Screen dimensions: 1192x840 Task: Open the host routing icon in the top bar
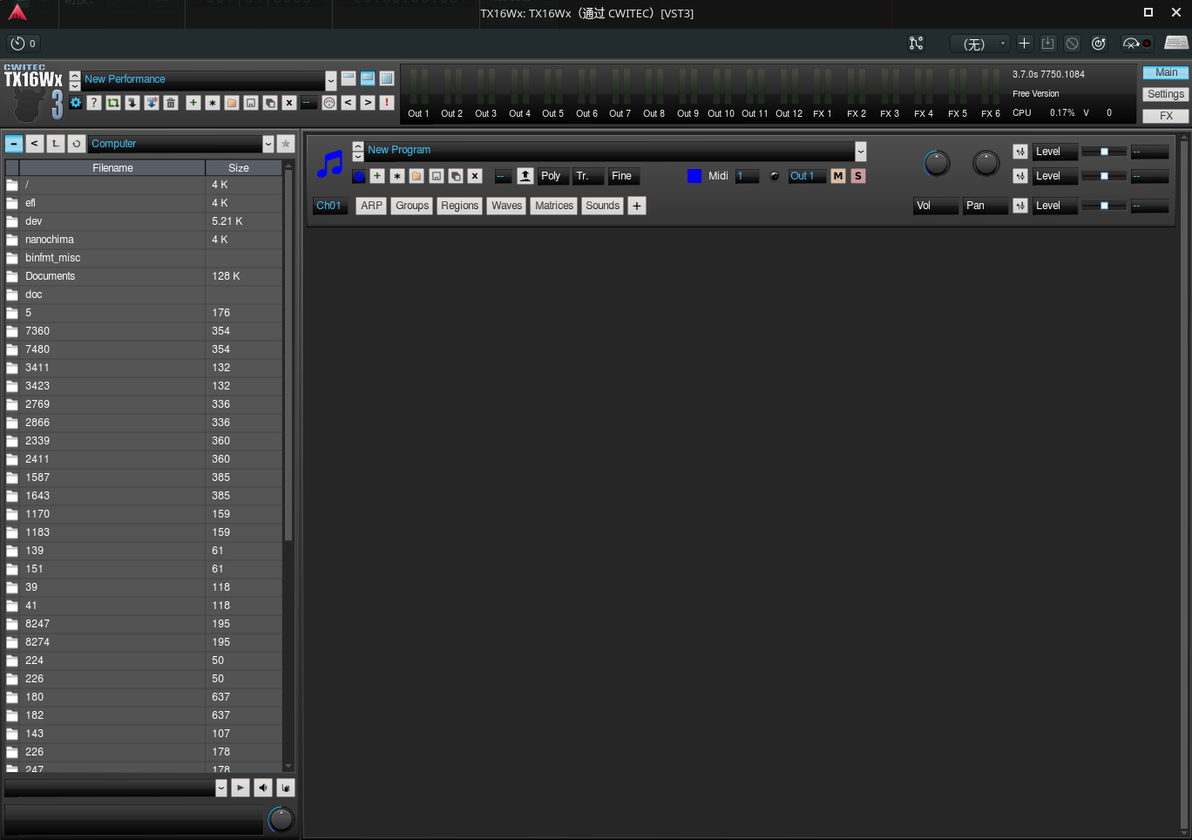(916, 43)
